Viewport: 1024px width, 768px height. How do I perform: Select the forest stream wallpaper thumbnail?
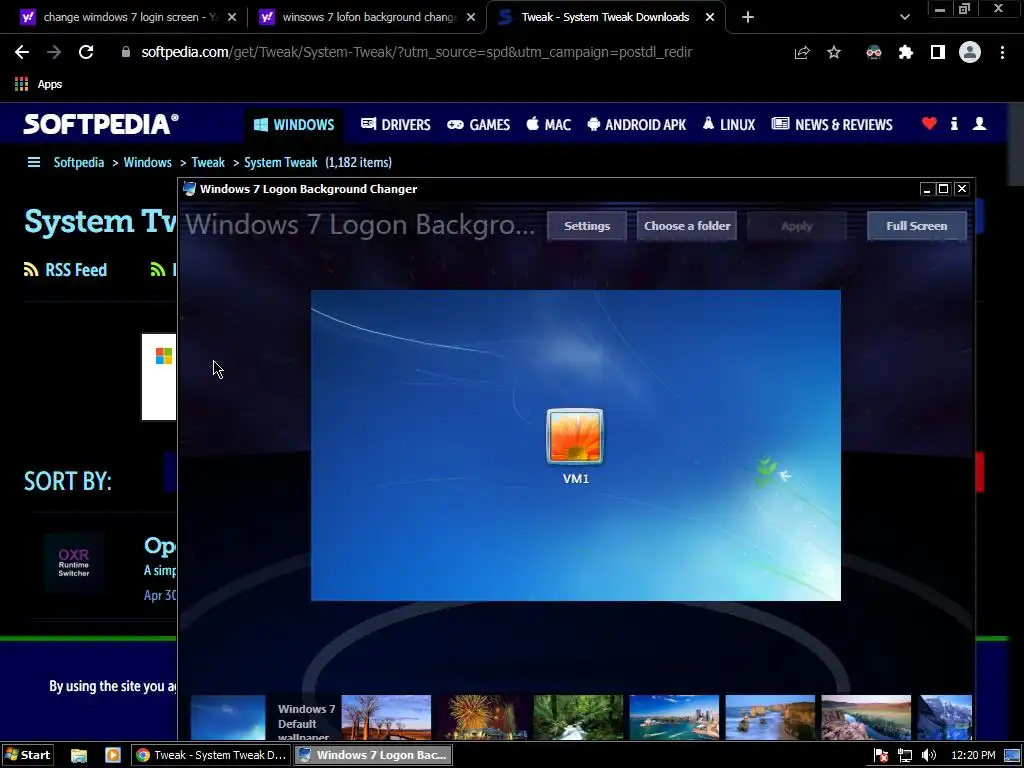tap(578, 718)
